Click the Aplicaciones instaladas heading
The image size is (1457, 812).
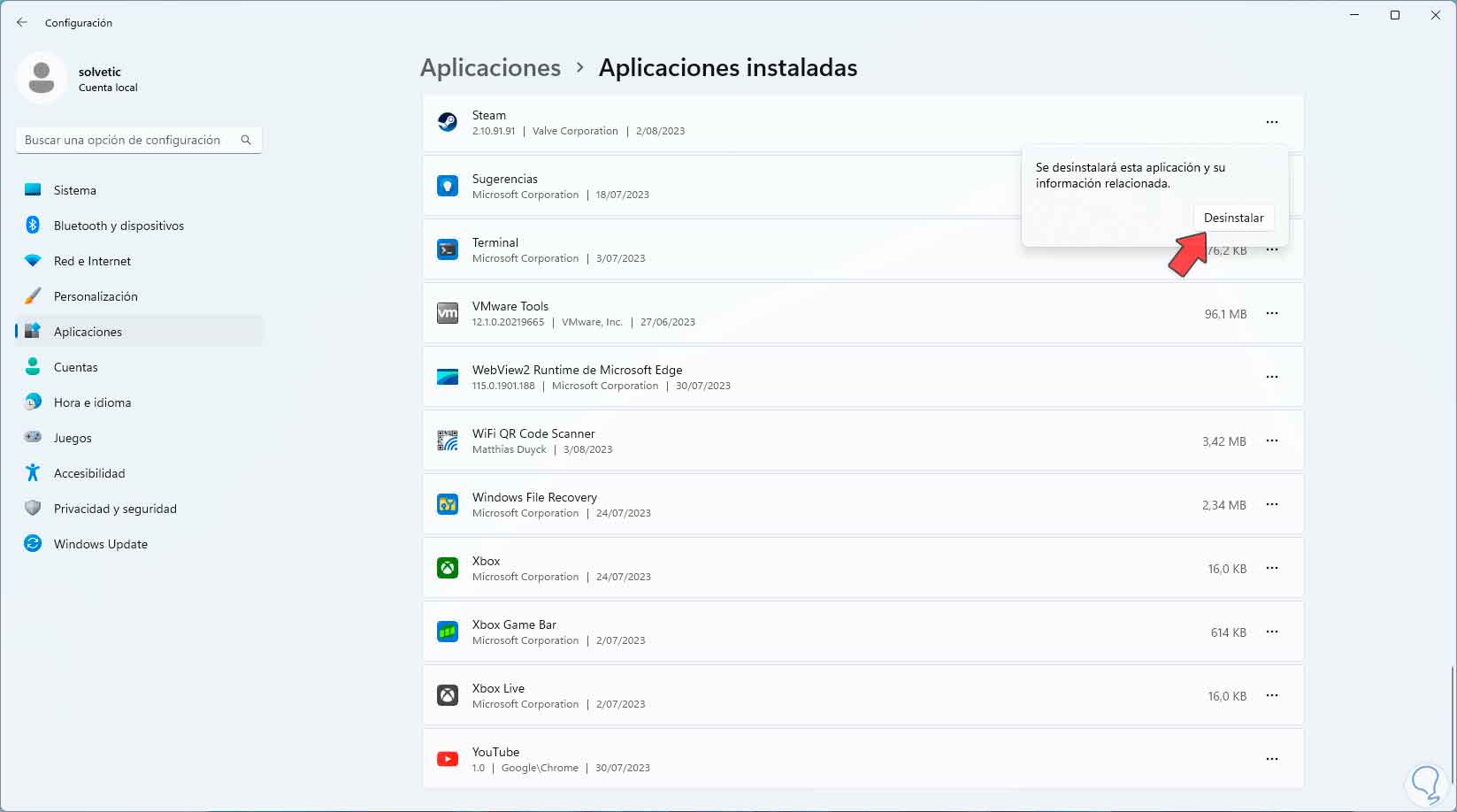[x=728, y=68]
